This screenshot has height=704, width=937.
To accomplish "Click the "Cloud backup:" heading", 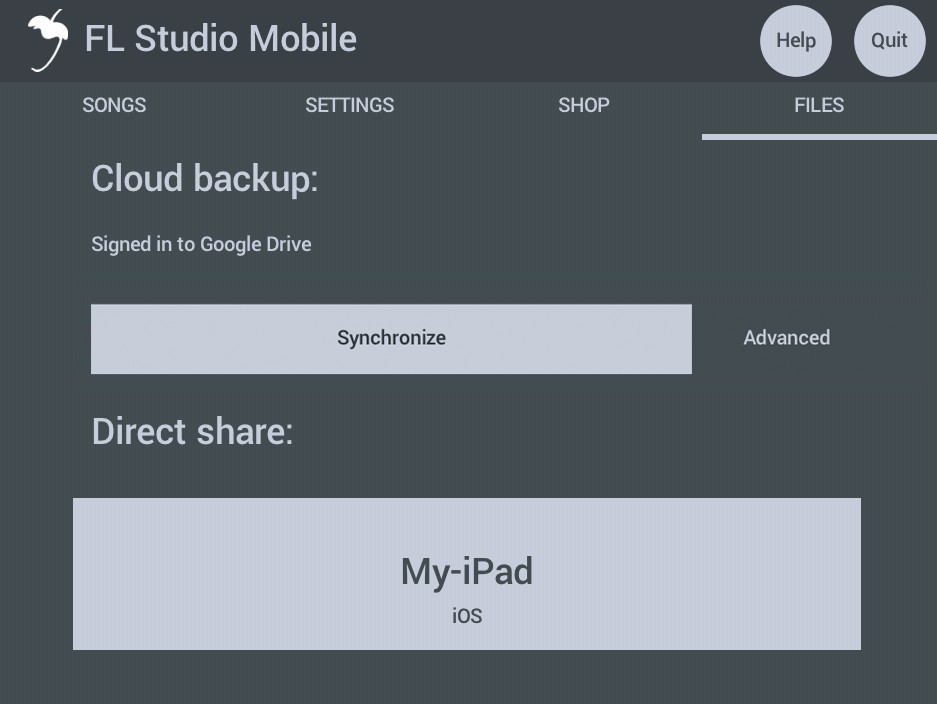I will [204, 179].
